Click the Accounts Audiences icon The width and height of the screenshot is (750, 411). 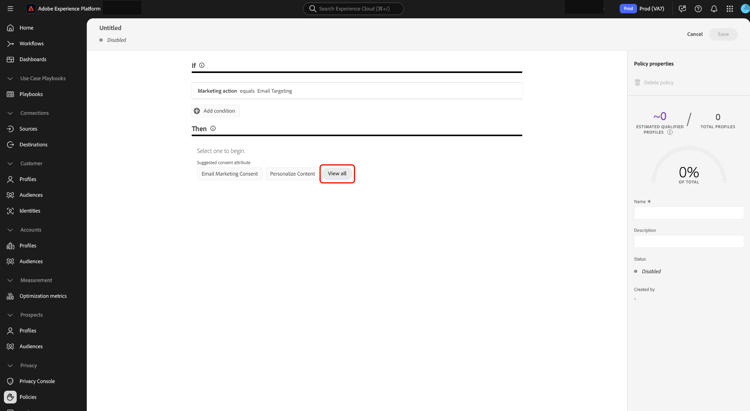point(10,261)
